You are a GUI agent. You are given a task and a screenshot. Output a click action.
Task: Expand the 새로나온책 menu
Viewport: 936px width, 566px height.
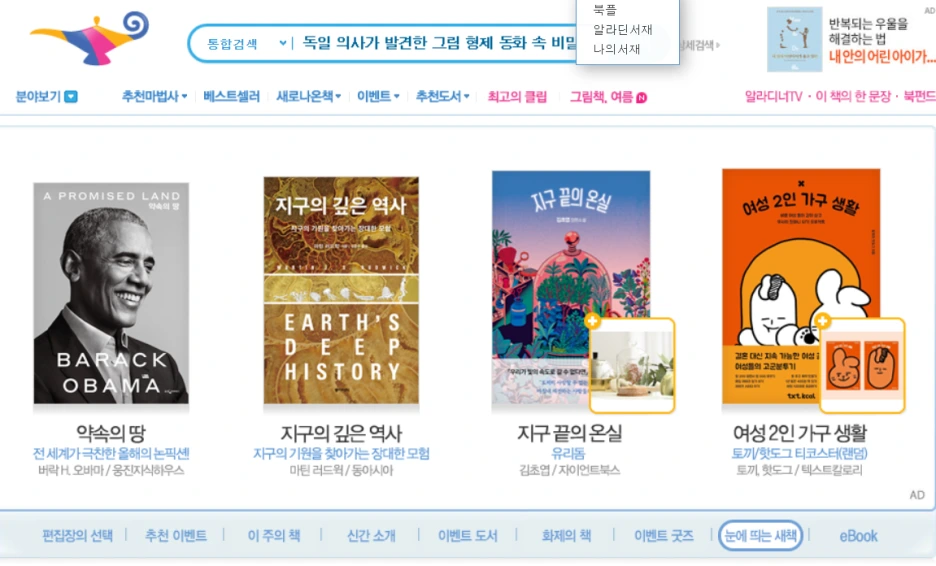click(x=309, y=96)
